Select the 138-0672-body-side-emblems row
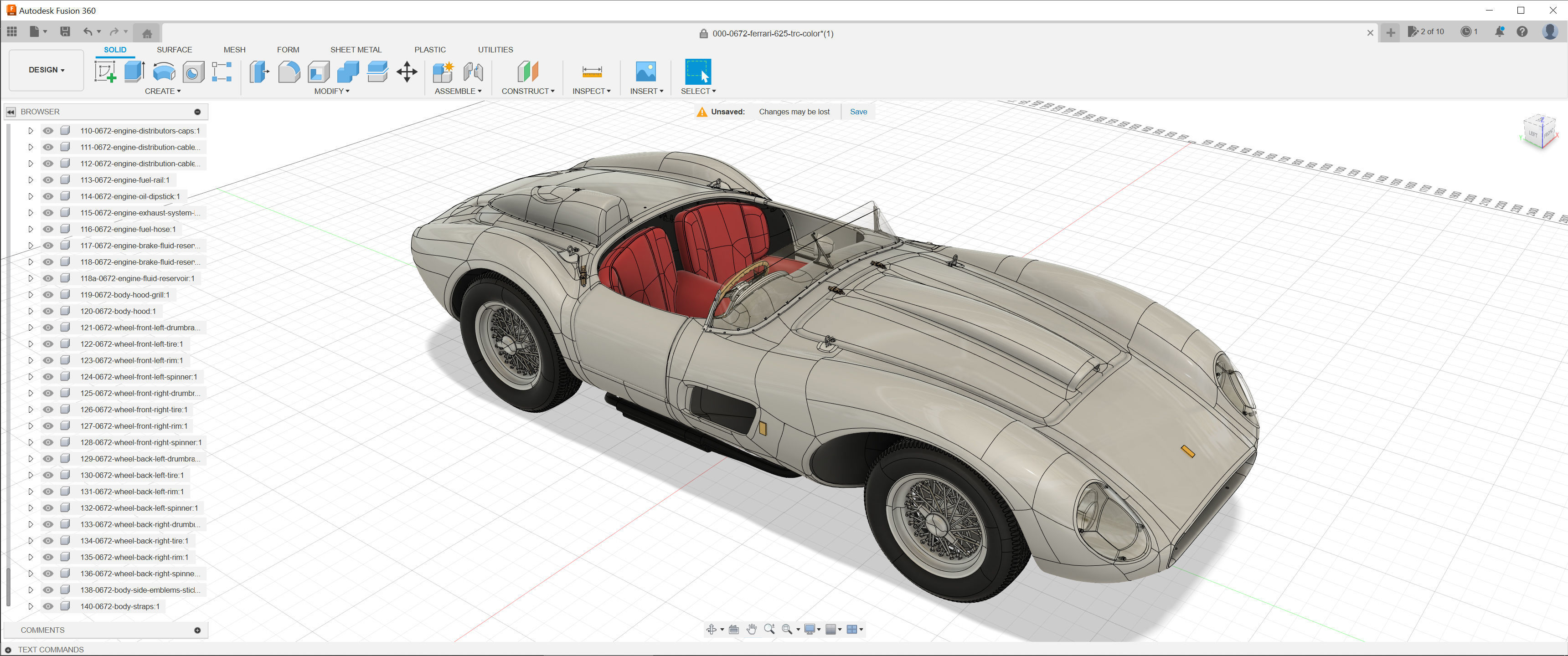Screen dimensions: 1568x656 (x=140, y=589)
